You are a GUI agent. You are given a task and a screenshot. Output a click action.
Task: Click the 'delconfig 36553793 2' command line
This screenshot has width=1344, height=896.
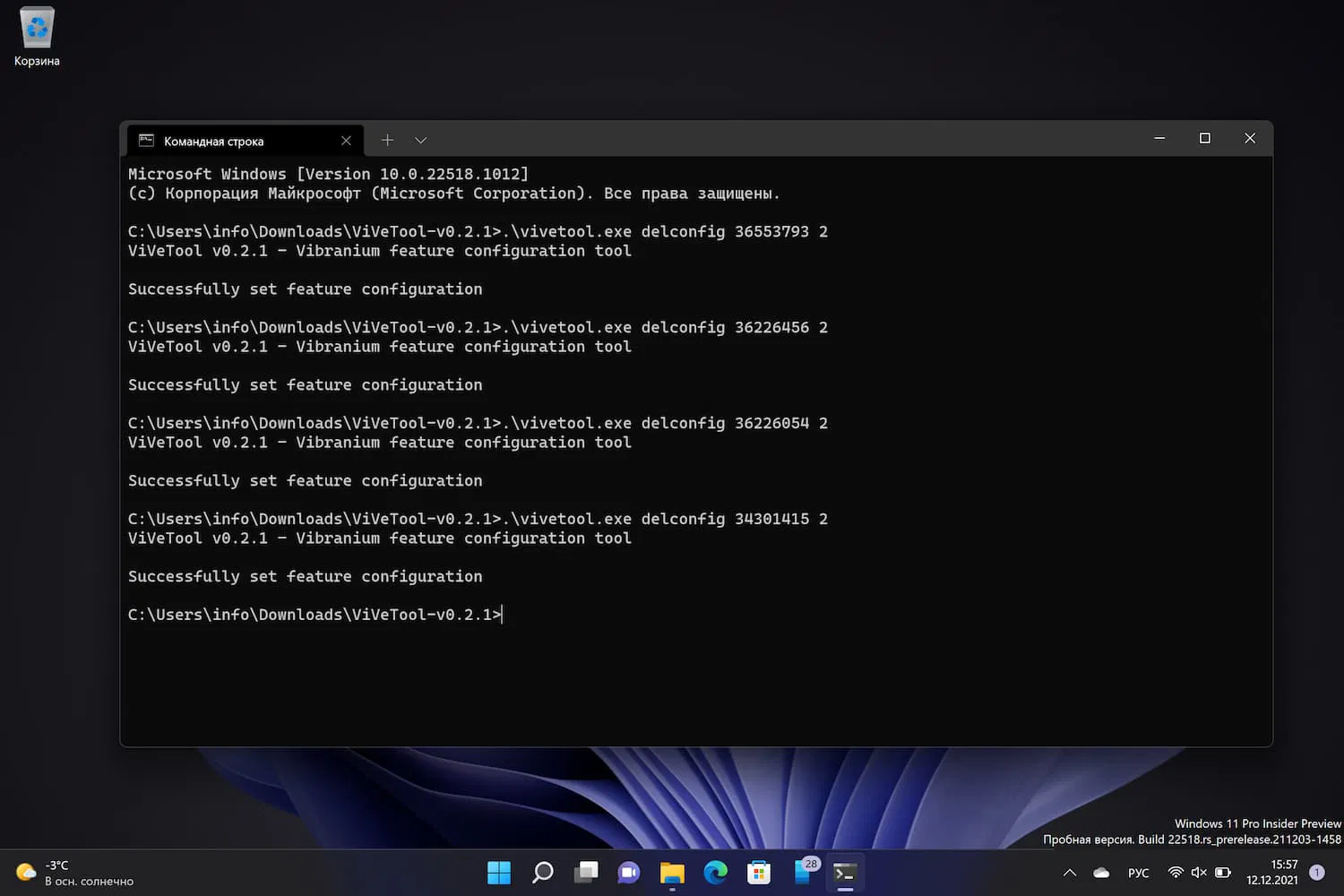point(478,232)
